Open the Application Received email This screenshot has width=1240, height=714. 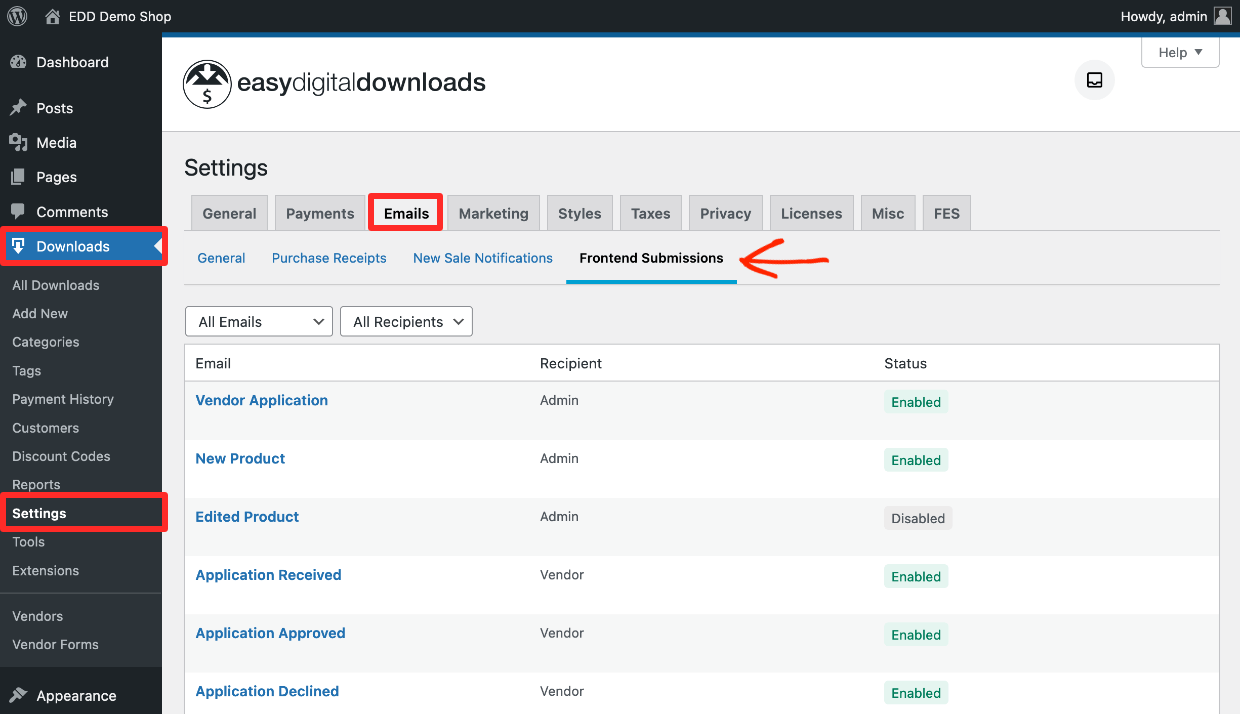click(x=268, y=575)
